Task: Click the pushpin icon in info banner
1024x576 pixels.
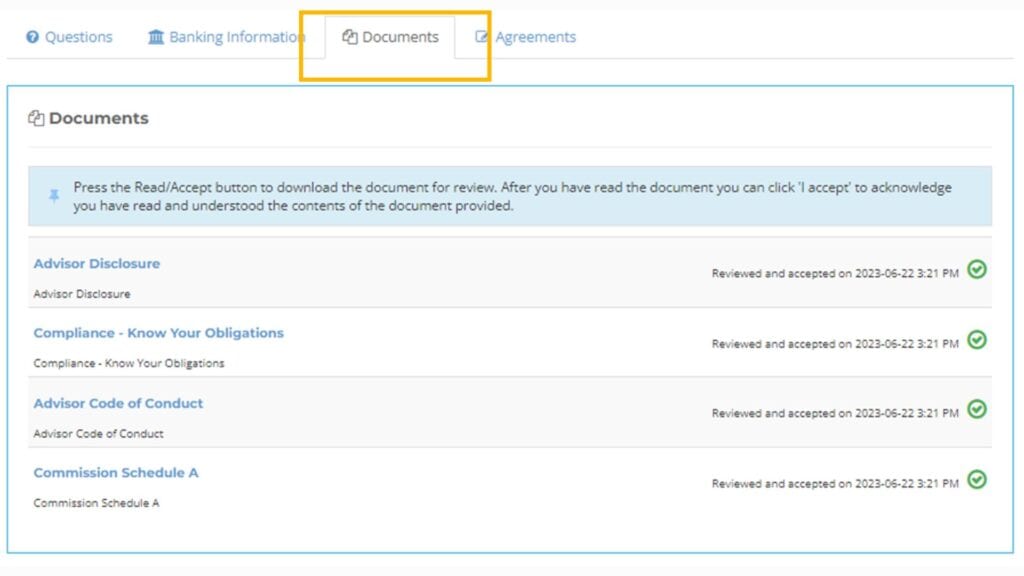Action: pyautogui.click(x=54, y=196)
